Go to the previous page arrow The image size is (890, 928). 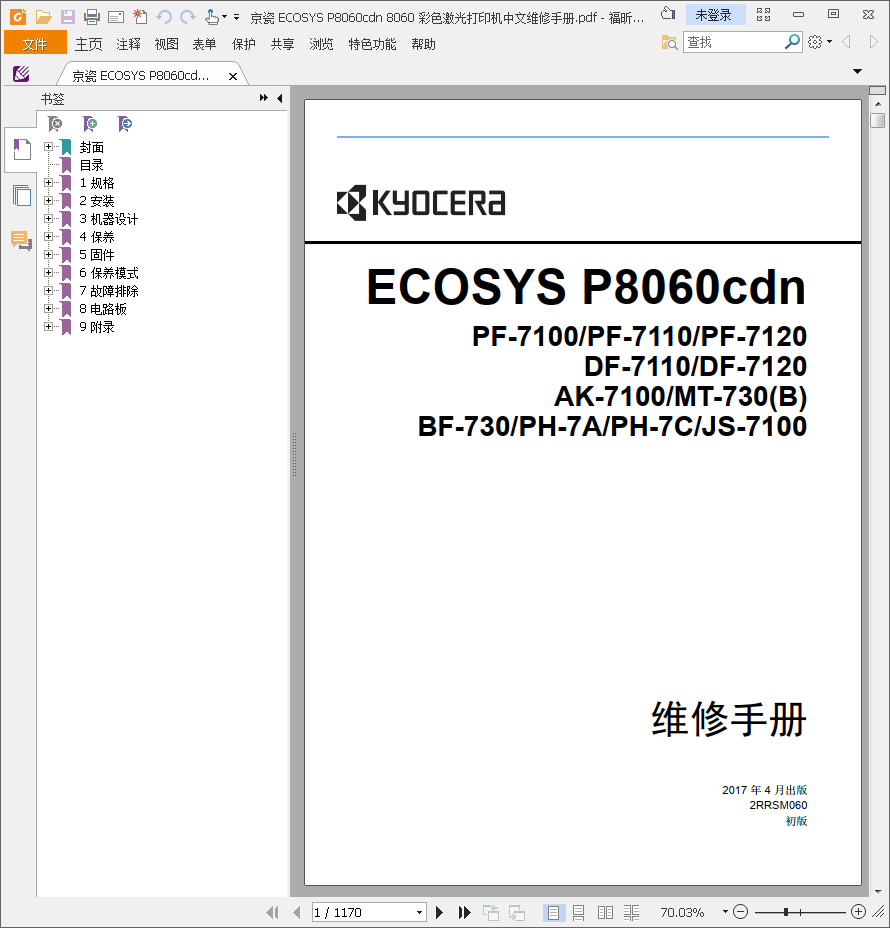click(297, 913)
